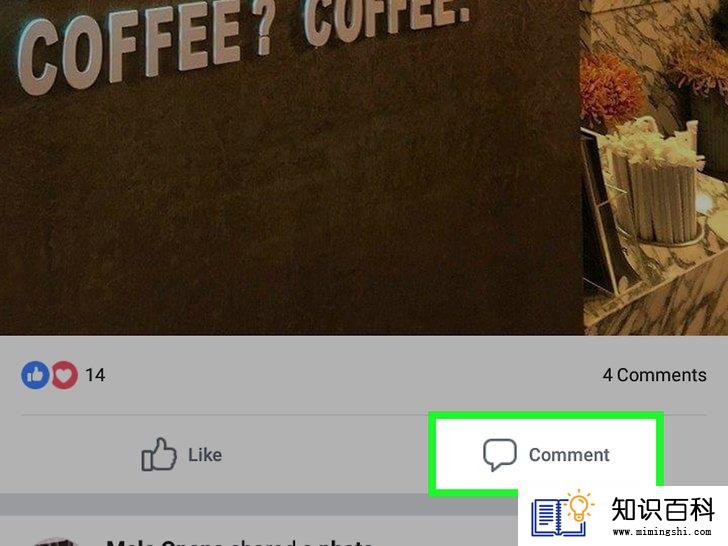Open the www.mimingshi.com watermark link
Screen dimensions: 728x546
(x=662, y=531)
